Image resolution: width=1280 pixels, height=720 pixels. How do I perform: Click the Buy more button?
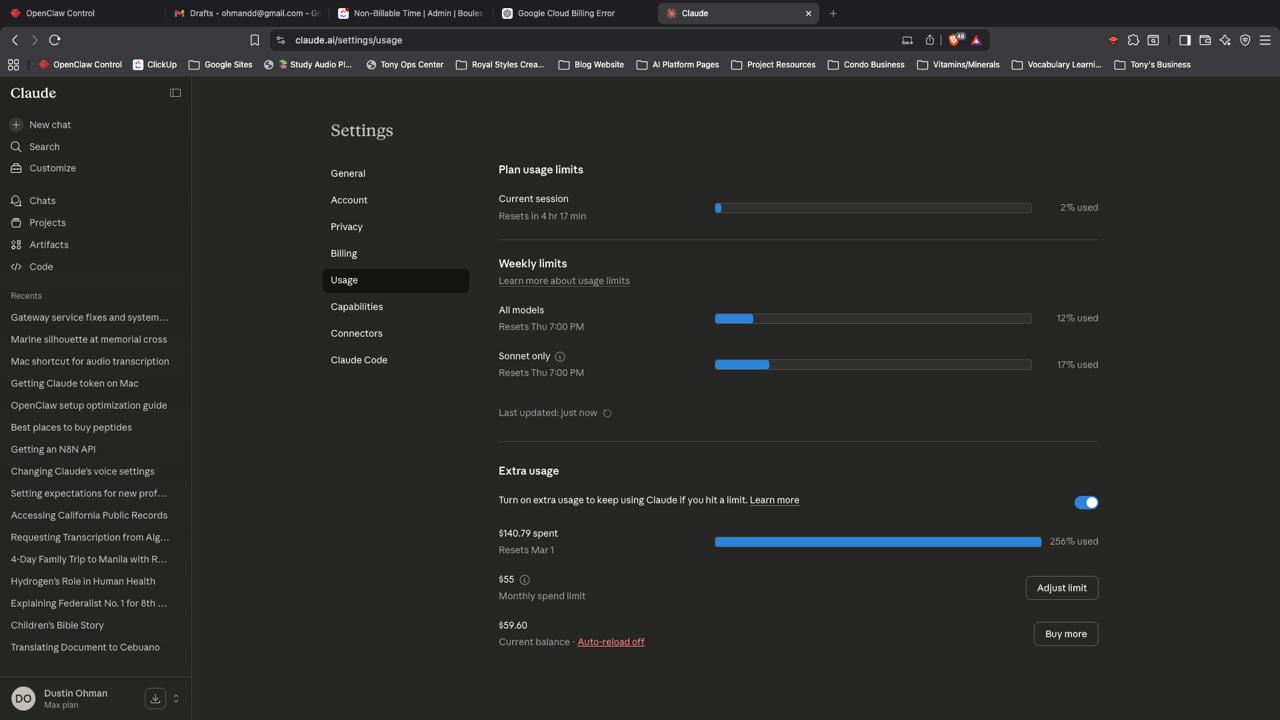point(1065,634)
